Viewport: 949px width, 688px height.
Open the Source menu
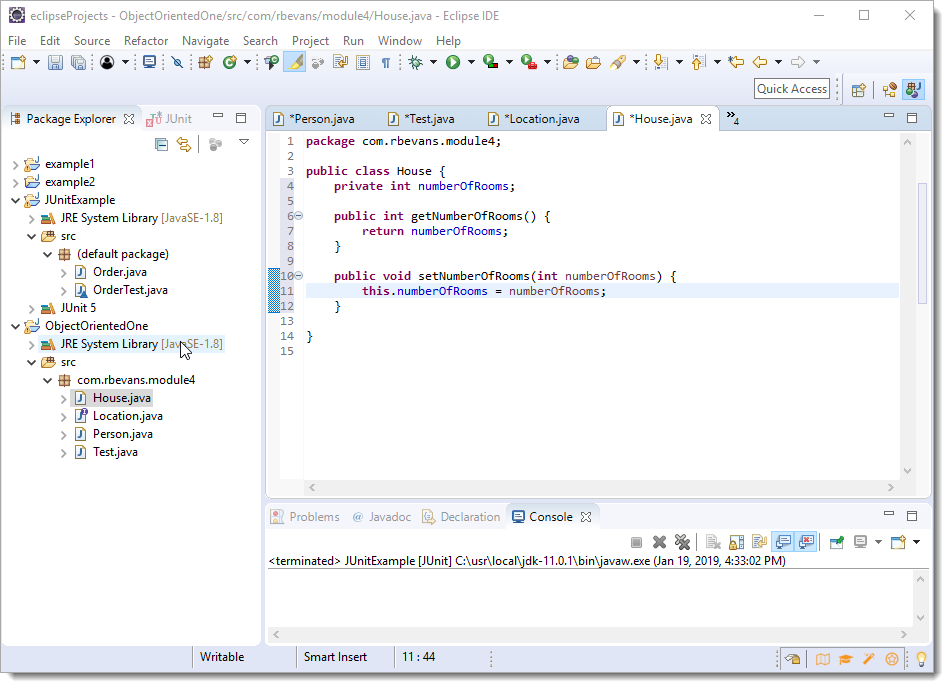click(92, 41)
